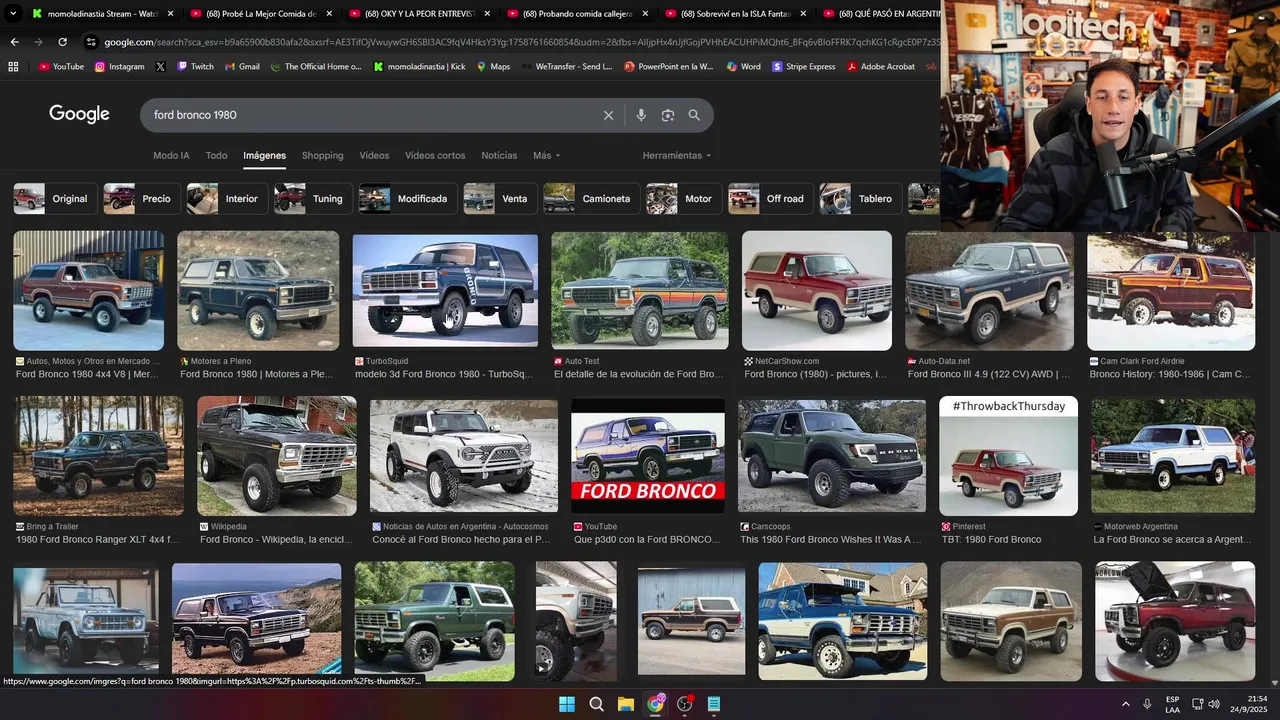This screenshot has height=720, width=1280.
Task: Open Google Lens image search
Action: (x=668, y=115)
